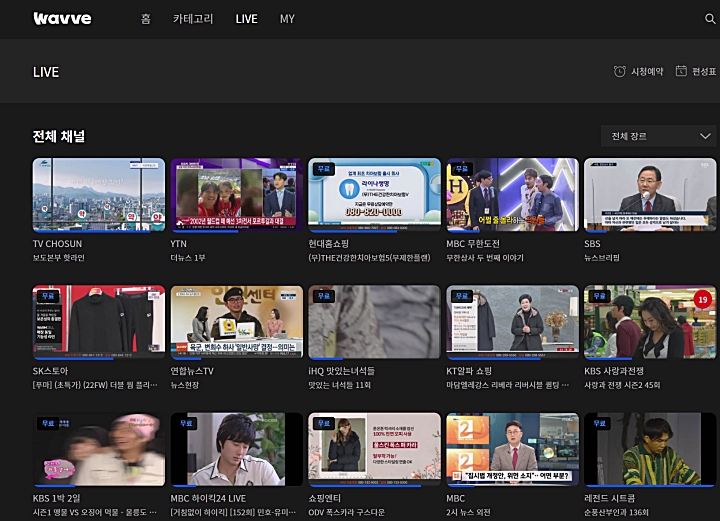Click program text 뉴스현장

[185, 385]
